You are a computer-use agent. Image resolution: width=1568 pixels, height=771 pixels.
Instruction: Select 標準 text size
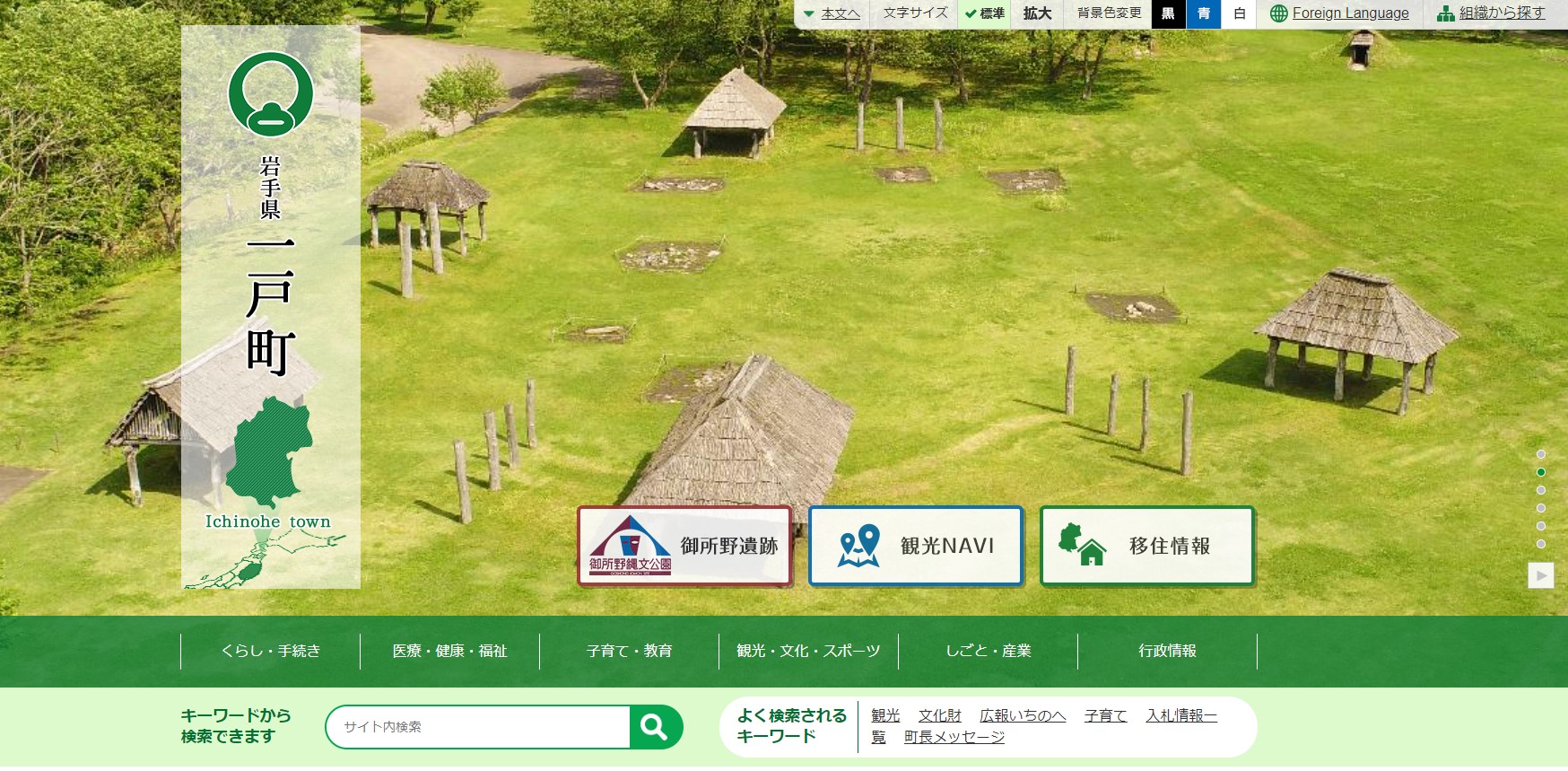985,13
